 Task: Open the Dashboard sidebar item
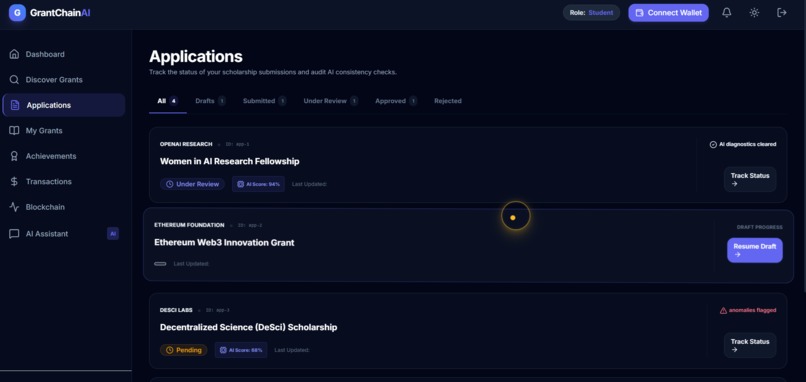pos(64,54)
